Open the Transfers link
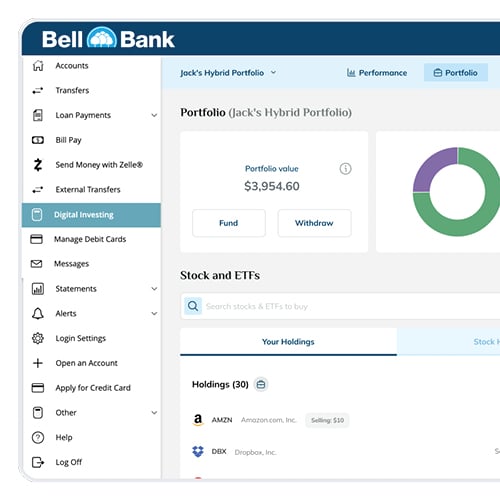The height and width of the screenshot is (500, 500). coord(72,90)
